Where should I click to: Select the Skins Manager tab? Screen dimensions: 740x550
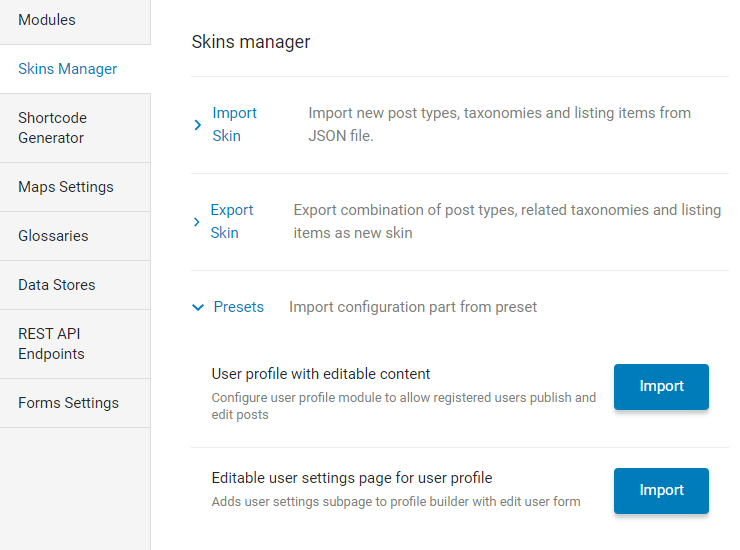(75, 69)
